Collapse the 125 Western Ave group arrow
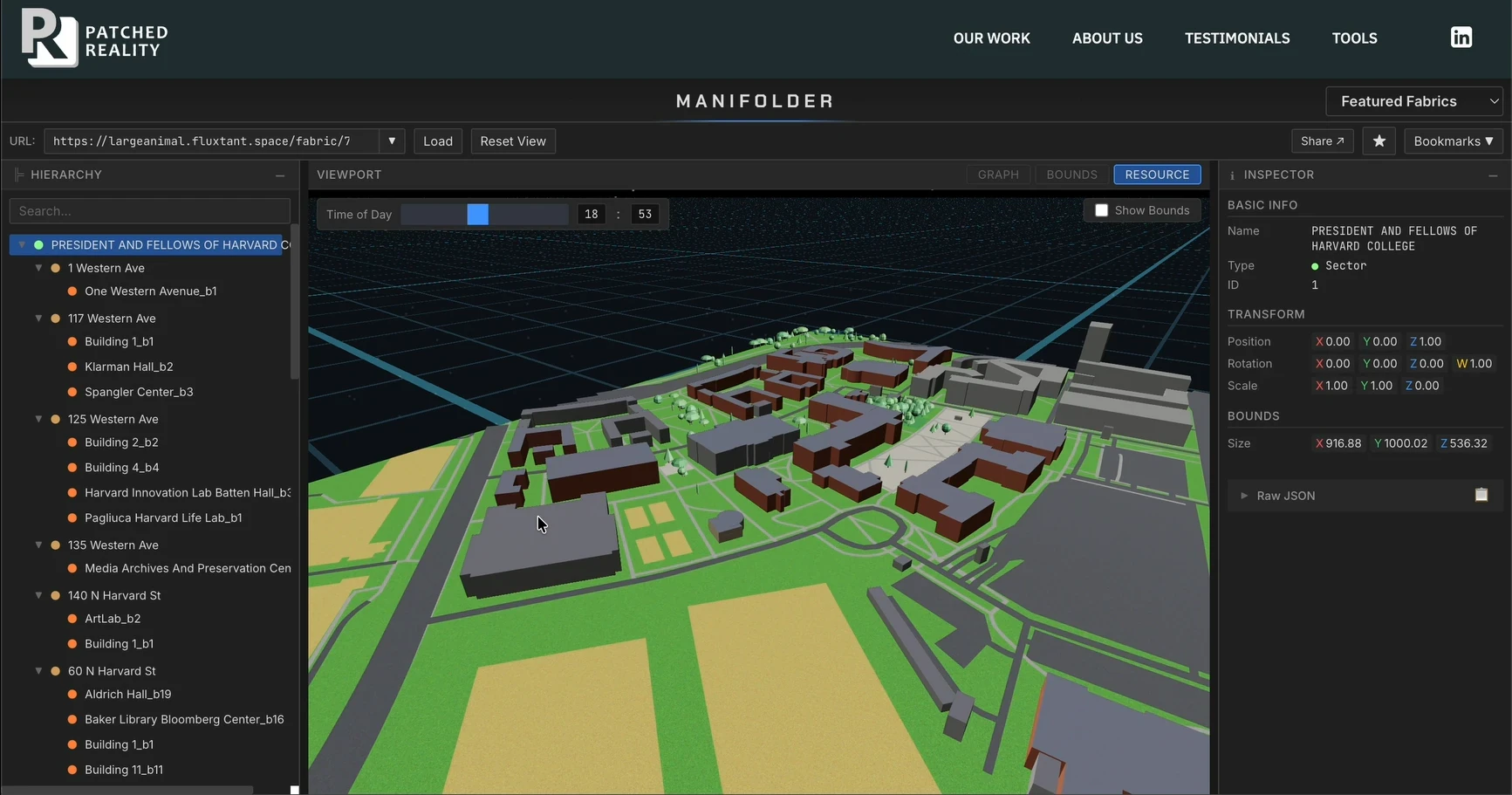Screen dimensions: 1512x795 (38, 419)
